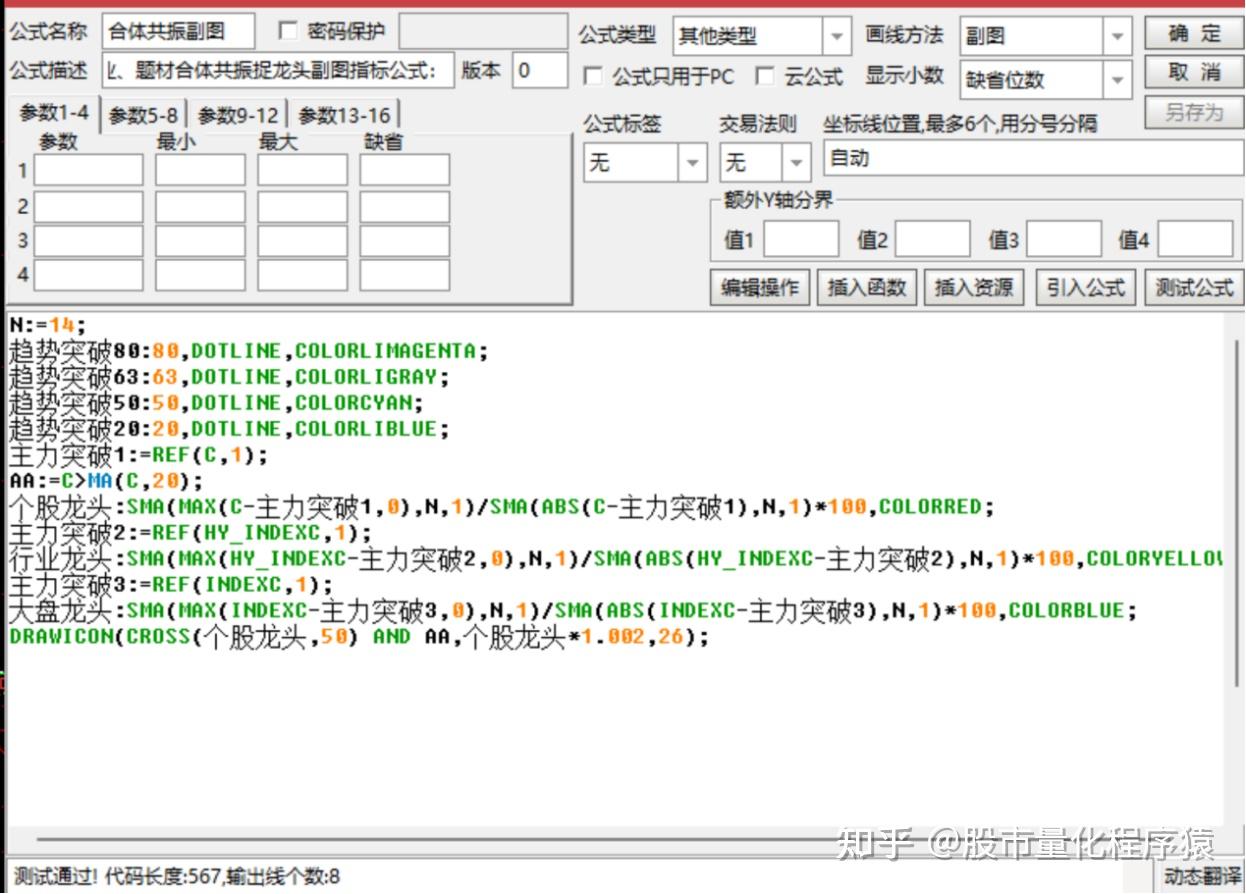This screenshot has height=894, width=1246.
Task: Click the 大盘龙头 formula line
Action: pyautogui.click(x=573, y=611)
